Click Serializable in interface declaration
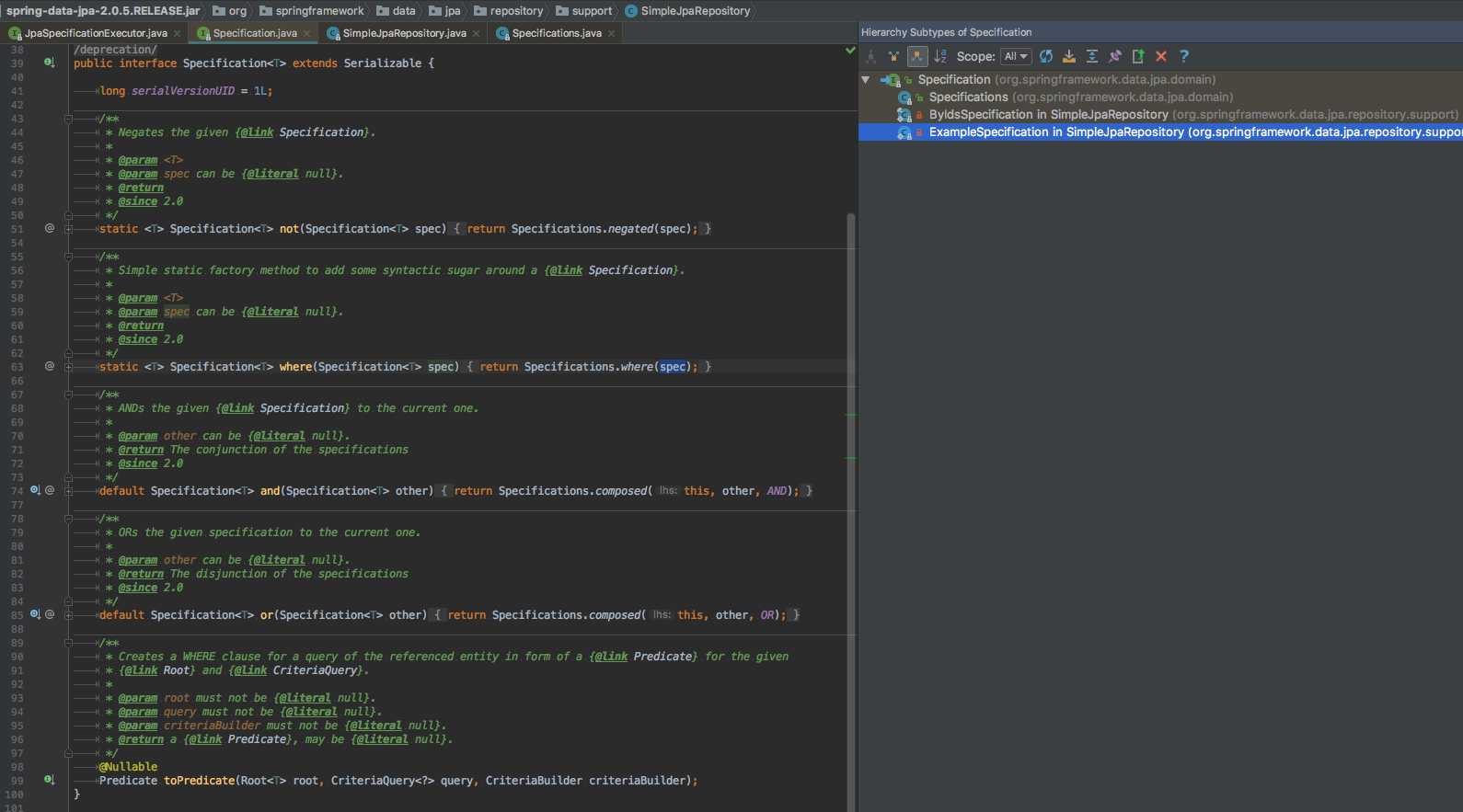Screen dimensions: 1463x812 click(x=383, y=63)
